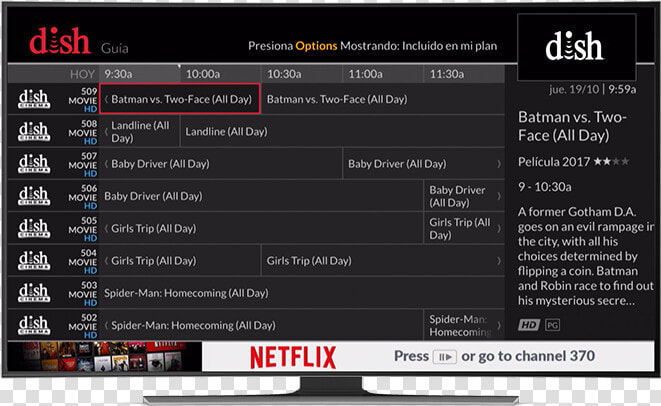
Task: Click the HD badge in info panel
Action: [x=529, y=325]
